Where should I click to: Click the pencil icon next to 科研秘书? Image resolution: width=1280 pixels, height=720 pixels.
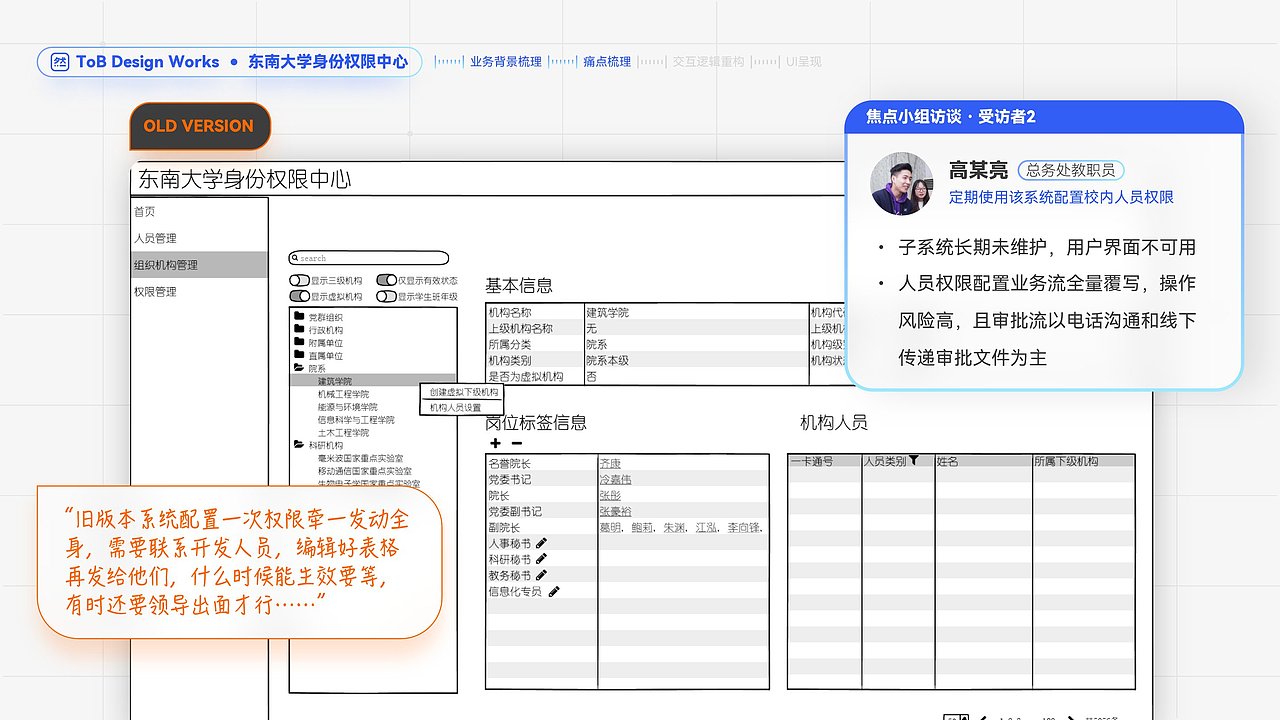542,559
